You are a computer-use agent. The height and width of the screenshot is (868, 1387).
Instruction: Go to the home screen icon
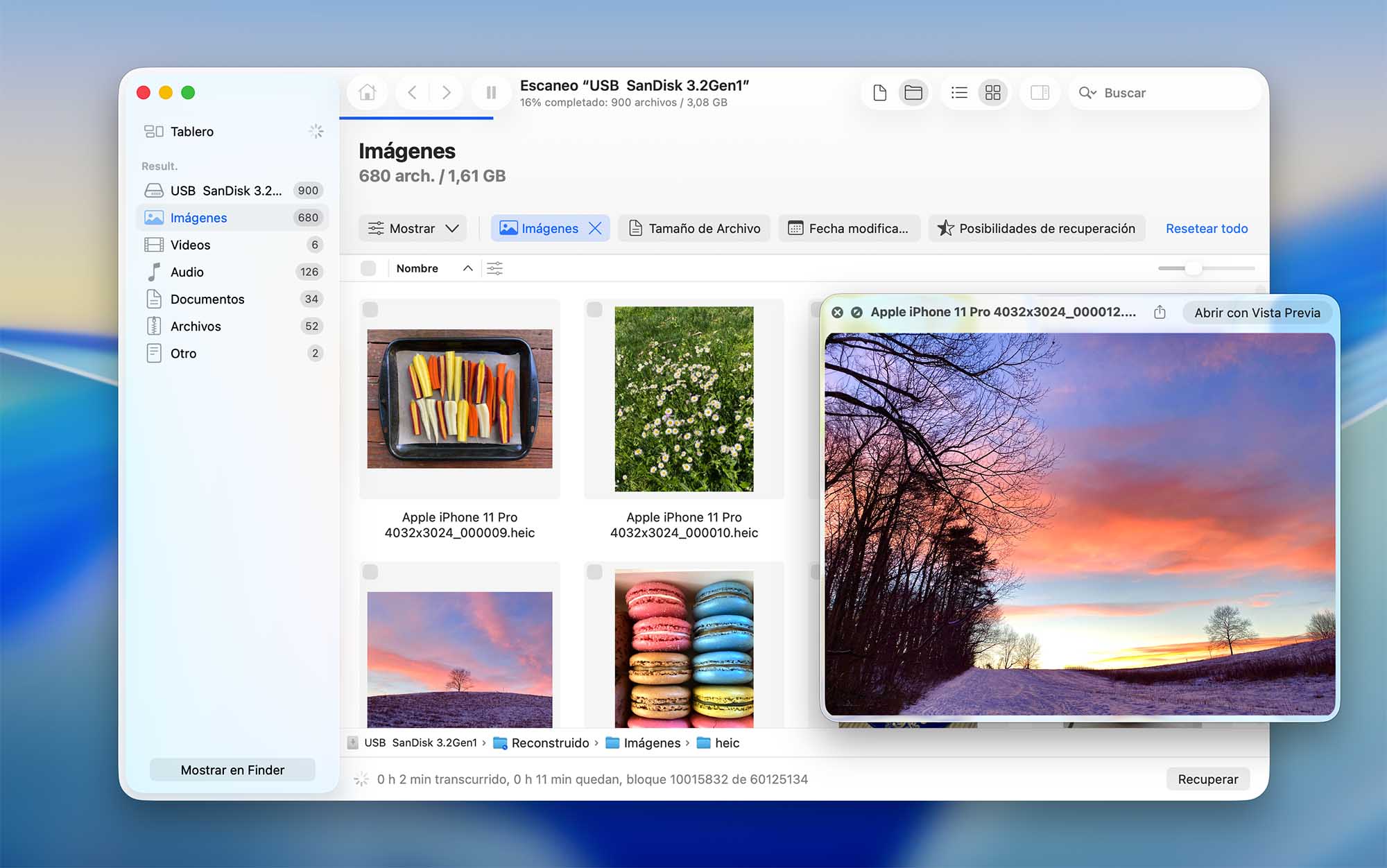click(367, 92)
